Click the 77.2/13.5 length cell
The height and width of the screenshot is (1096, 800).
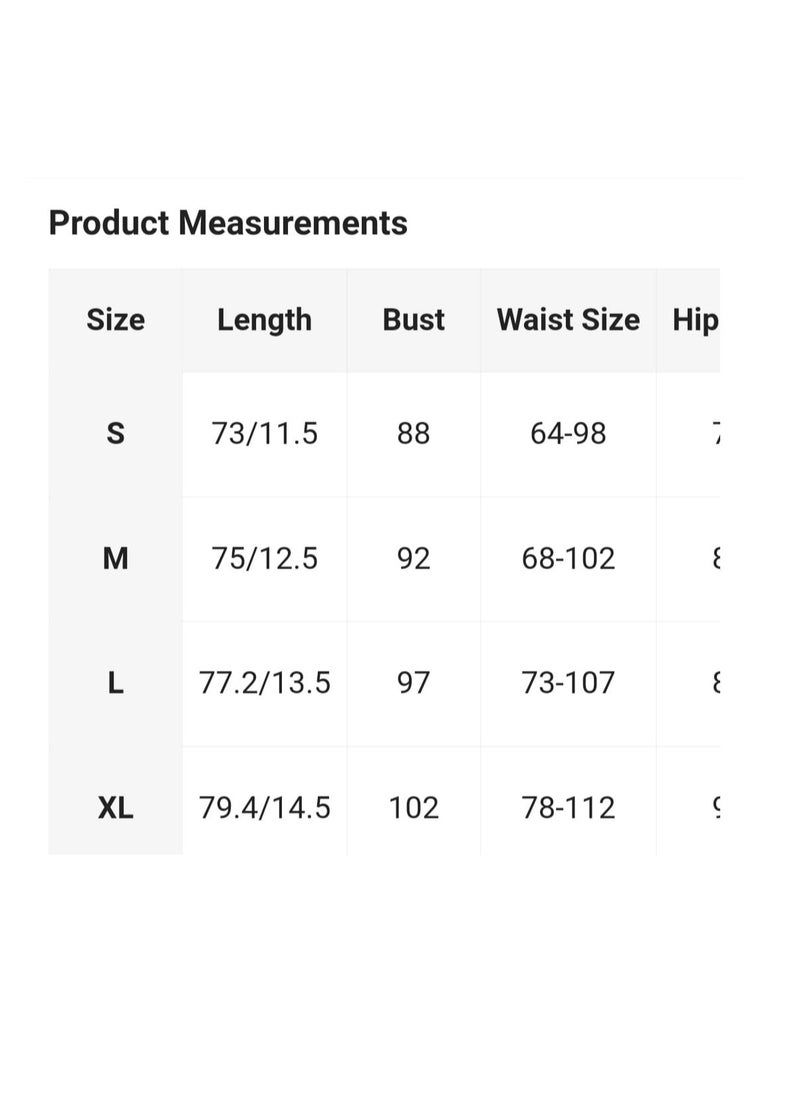pyautogui.click(x=264, y=683)
